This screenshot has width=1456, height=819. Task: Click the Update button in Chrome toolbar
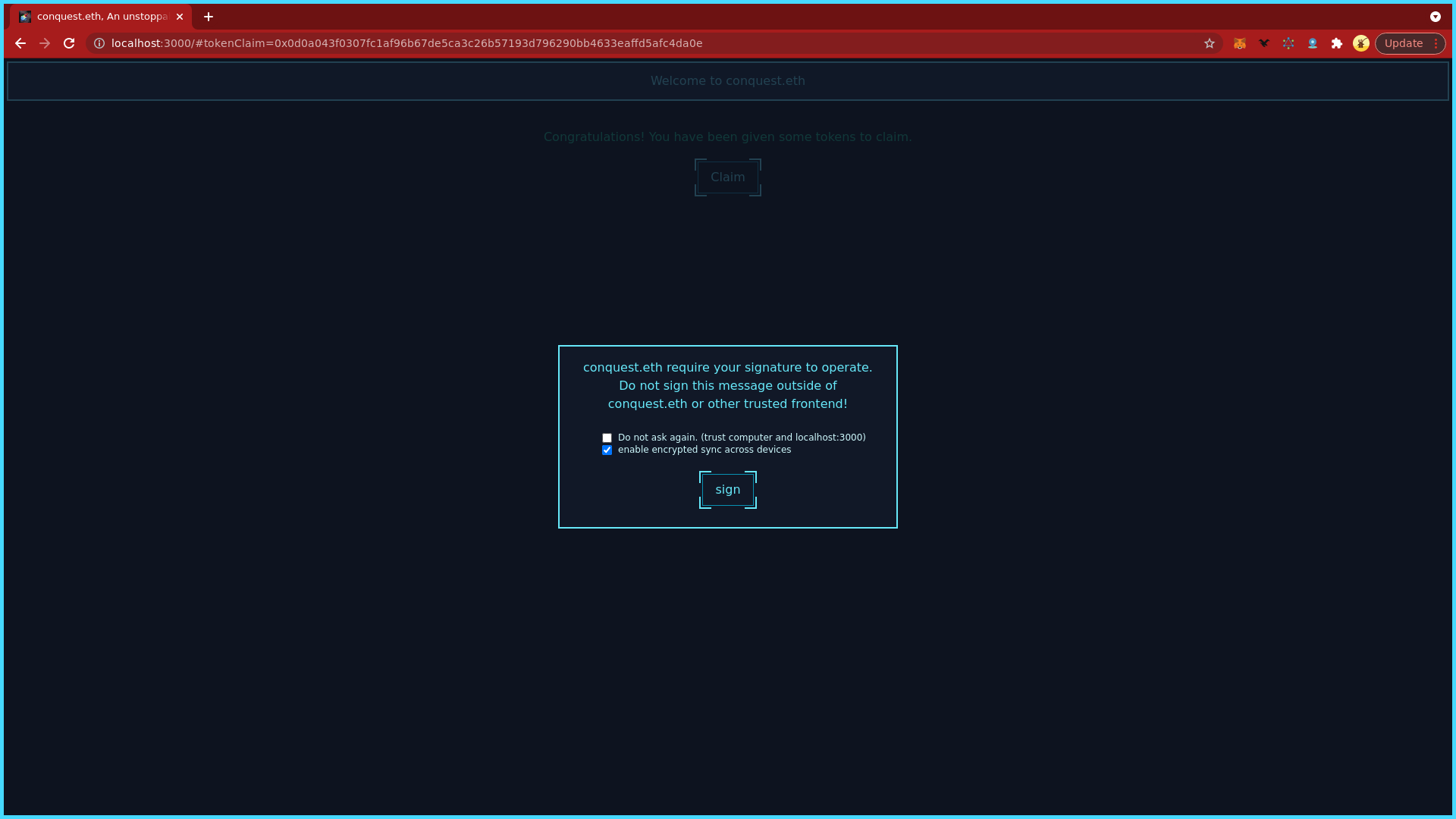point(1403,43)
